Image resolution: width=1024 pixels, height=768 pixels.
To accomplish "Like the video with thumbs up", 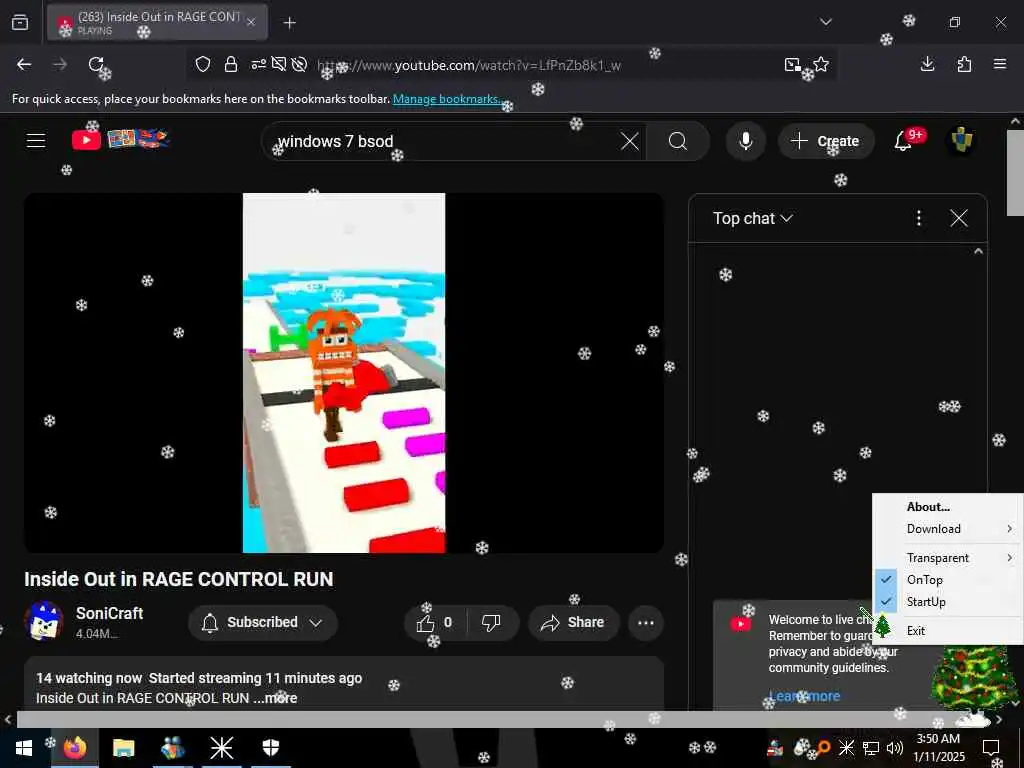I will pos(435,622).
